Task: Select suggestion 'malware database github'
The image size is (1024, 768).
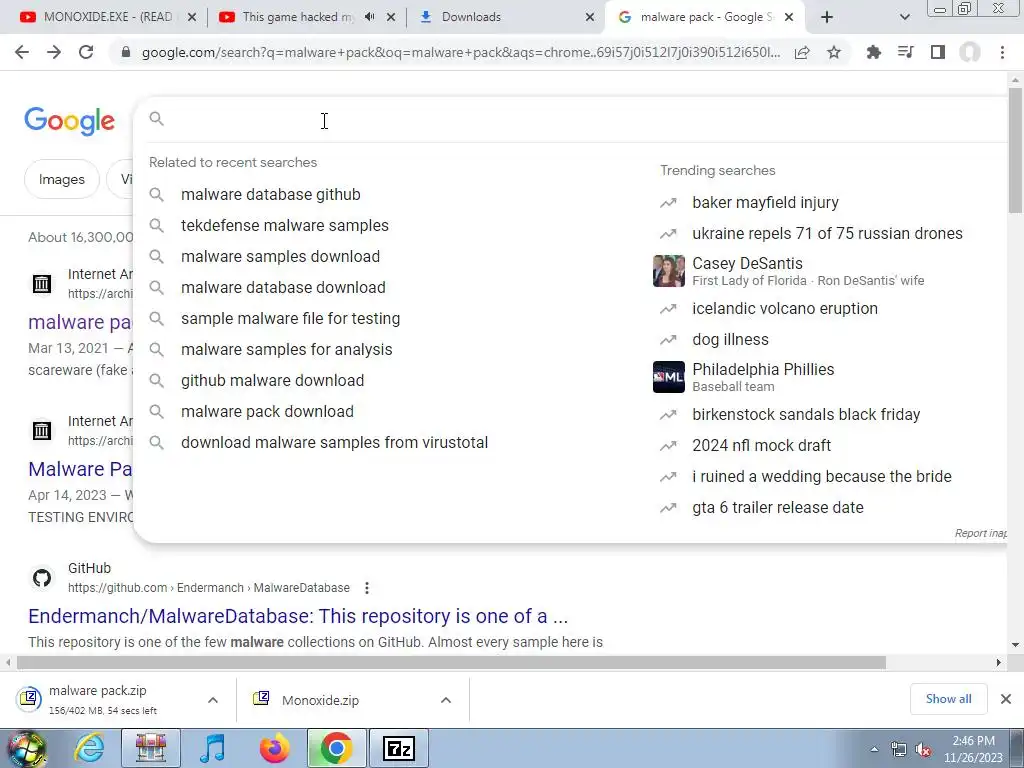Action: pos(270,195)
